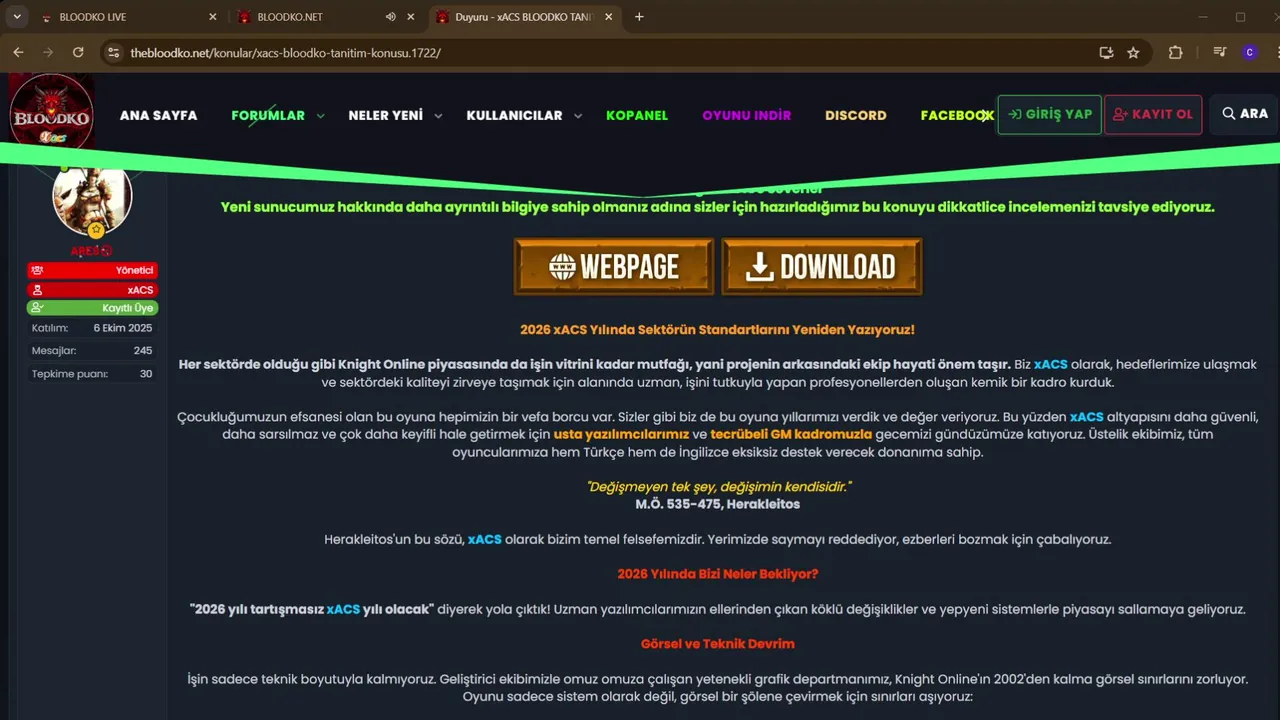The height and width of the screenshot is (720, 1280).
Task: Click the poster's red username
Action: (x=92, y=251)
